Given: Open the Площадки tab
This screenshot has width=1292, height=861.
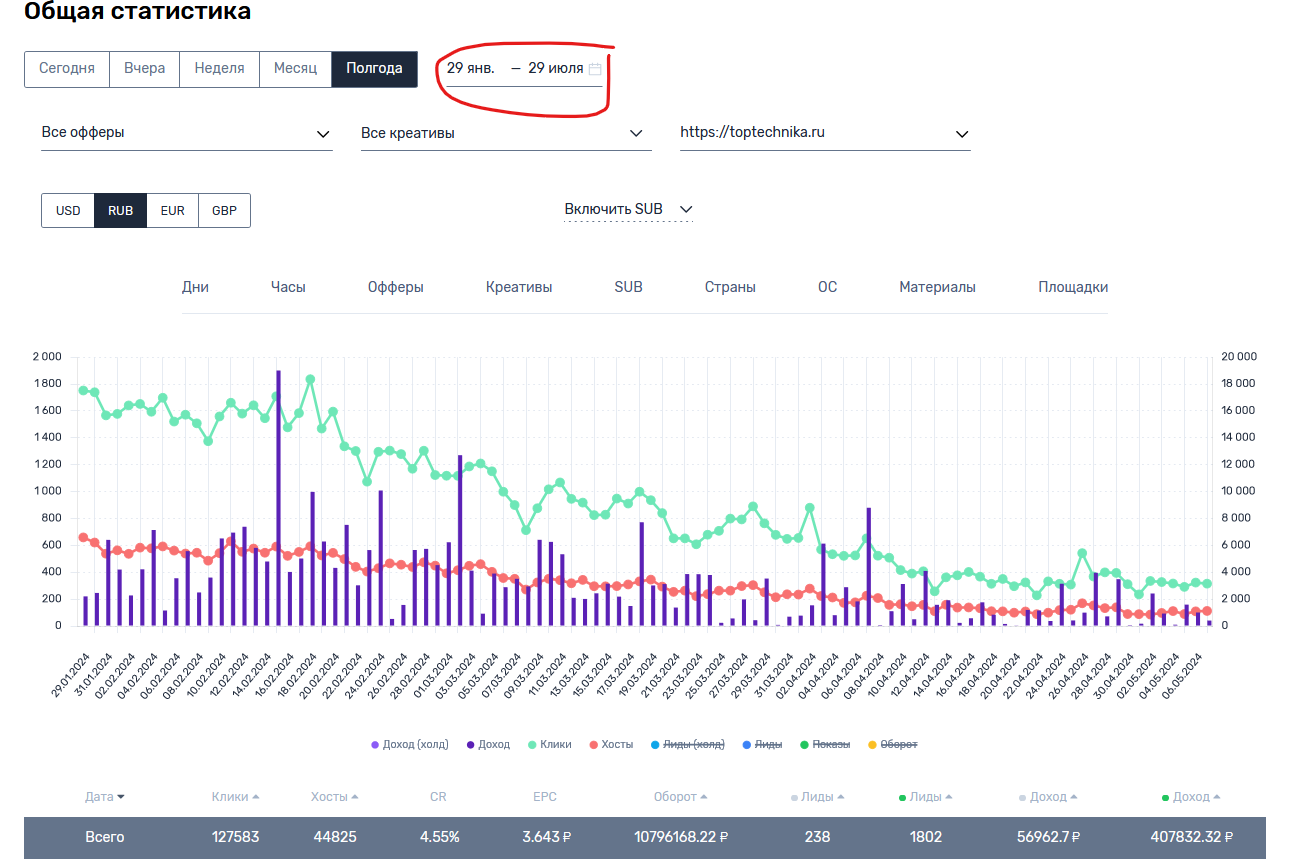Looking at the screenshot, I should pyautogui.click(x=1073, y=287).
